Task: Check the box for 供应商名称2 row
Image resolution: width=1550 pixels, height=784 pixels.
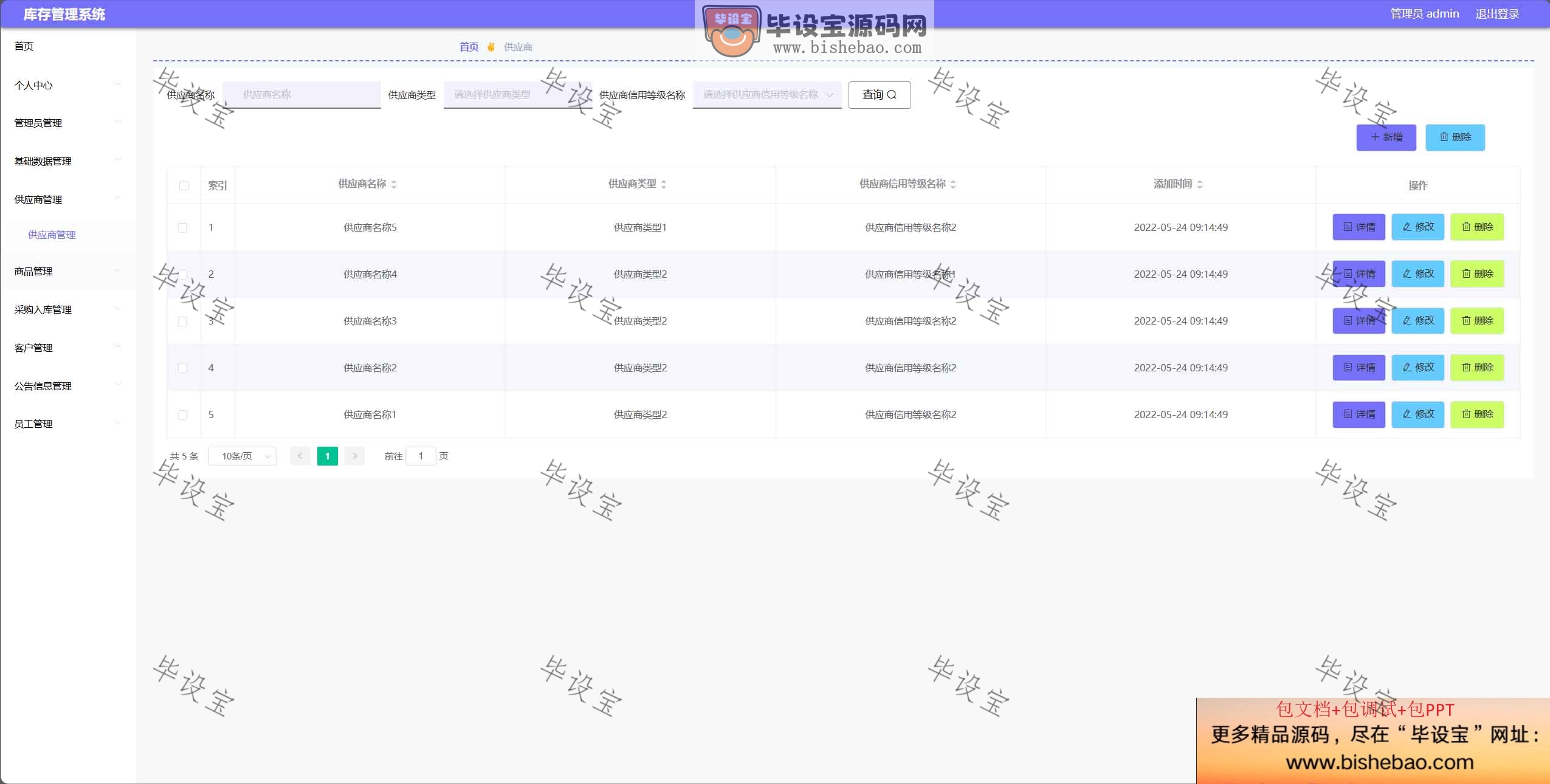Action: click(x=182, y=368)
